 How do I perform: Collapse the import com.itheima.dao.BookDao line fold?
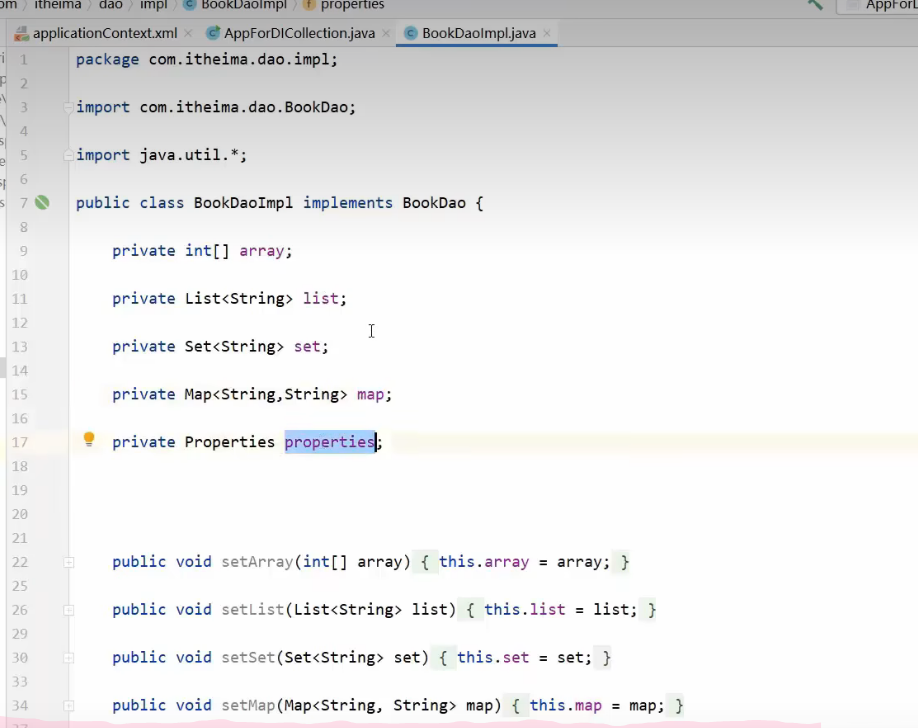coord(69,107)
